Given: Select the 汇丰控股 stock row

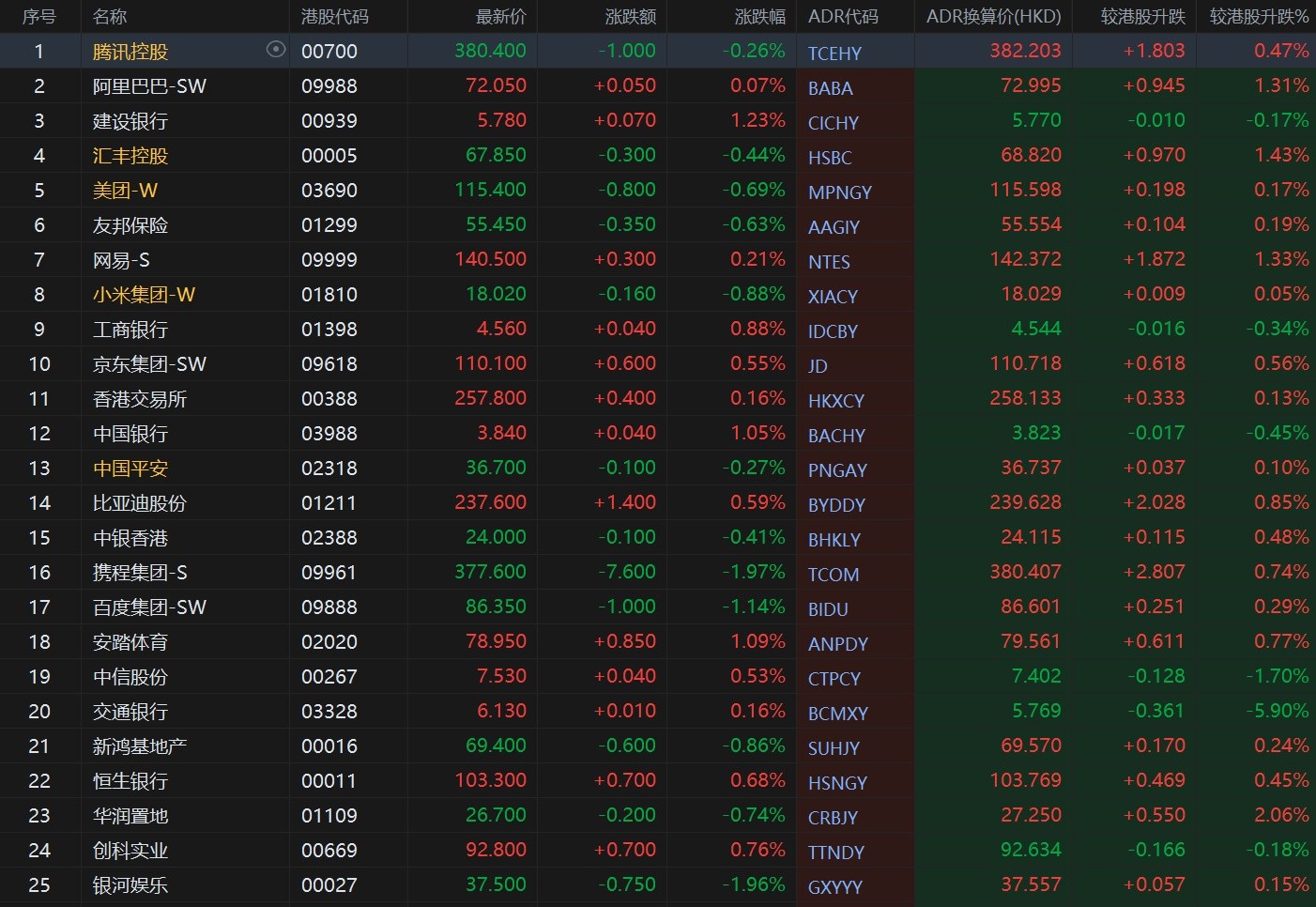Looking at the screenshot, I should tap(130, 156).
